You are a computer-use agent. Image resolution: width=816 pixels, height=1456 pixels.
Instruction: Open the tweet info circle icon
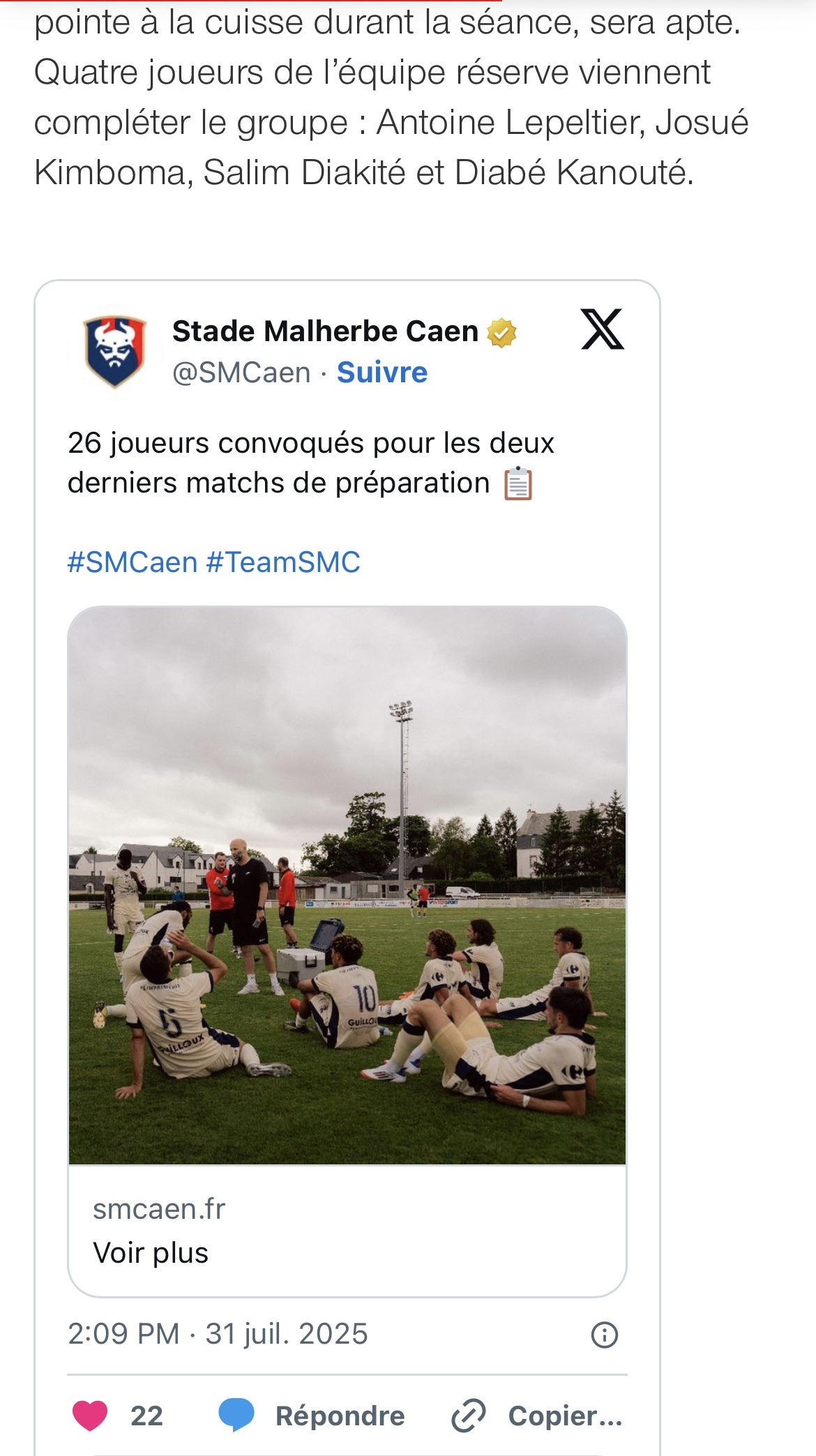coord(604,1335)
